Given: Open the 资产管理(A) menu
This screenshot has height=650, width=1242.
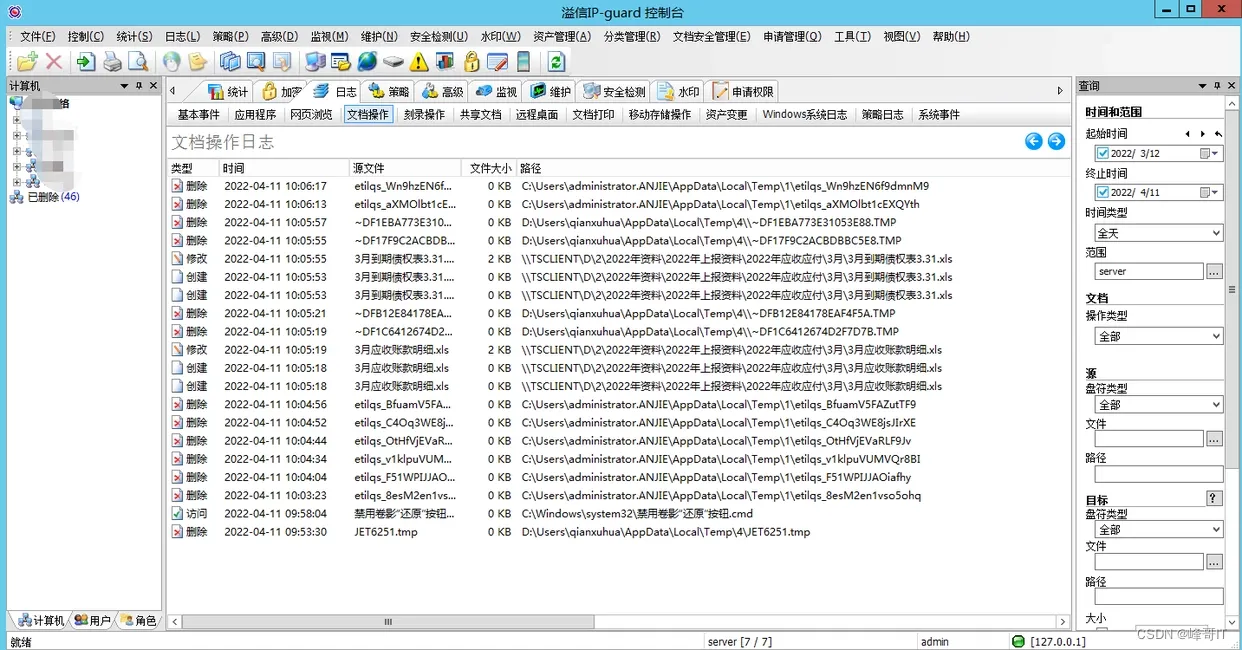Looking at the screenshot, I should (562, 36).
